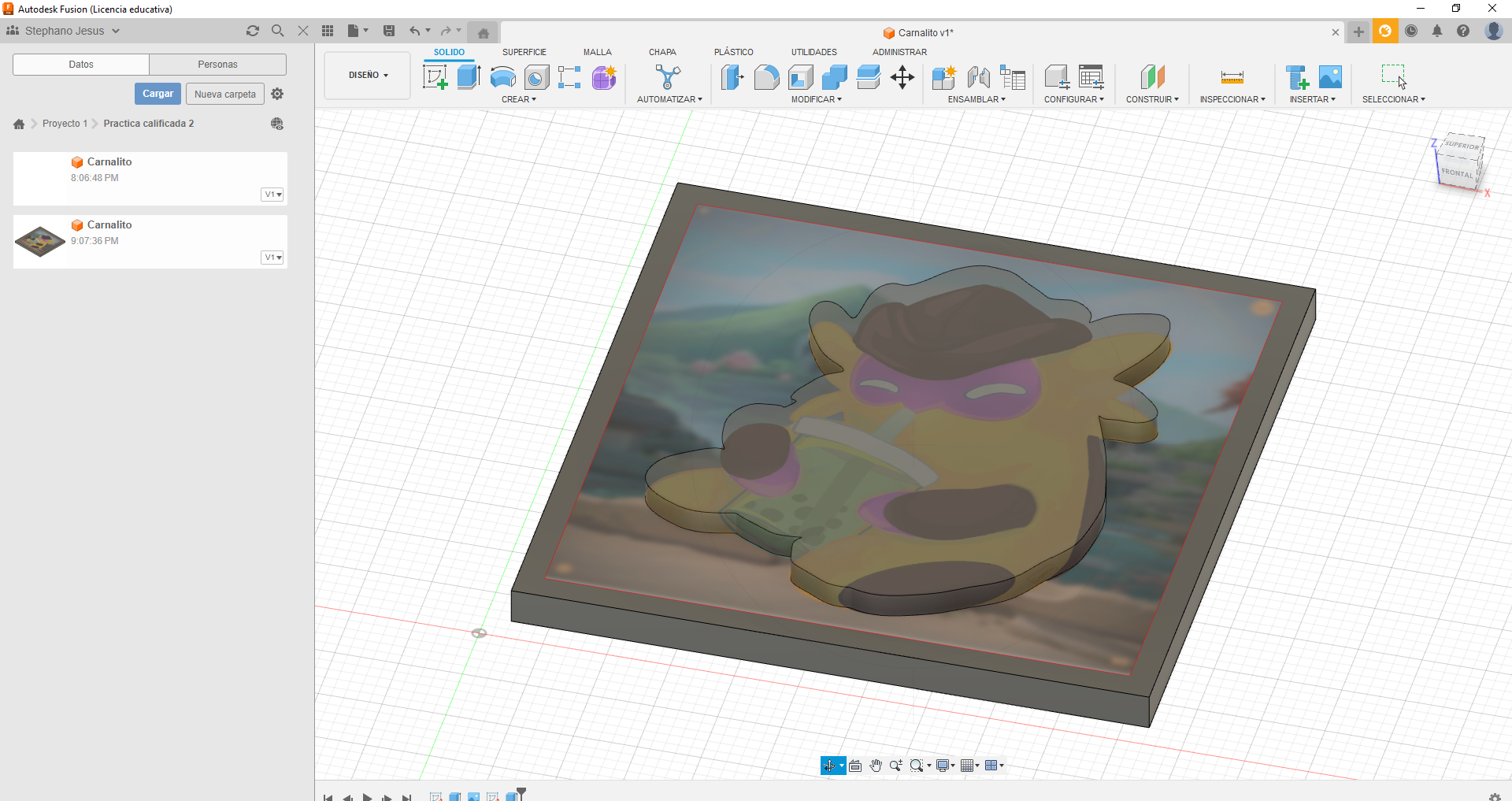Select the Extrude tool
The width and height of the screenshot is (1512, 801).
(x=469, y=77)
